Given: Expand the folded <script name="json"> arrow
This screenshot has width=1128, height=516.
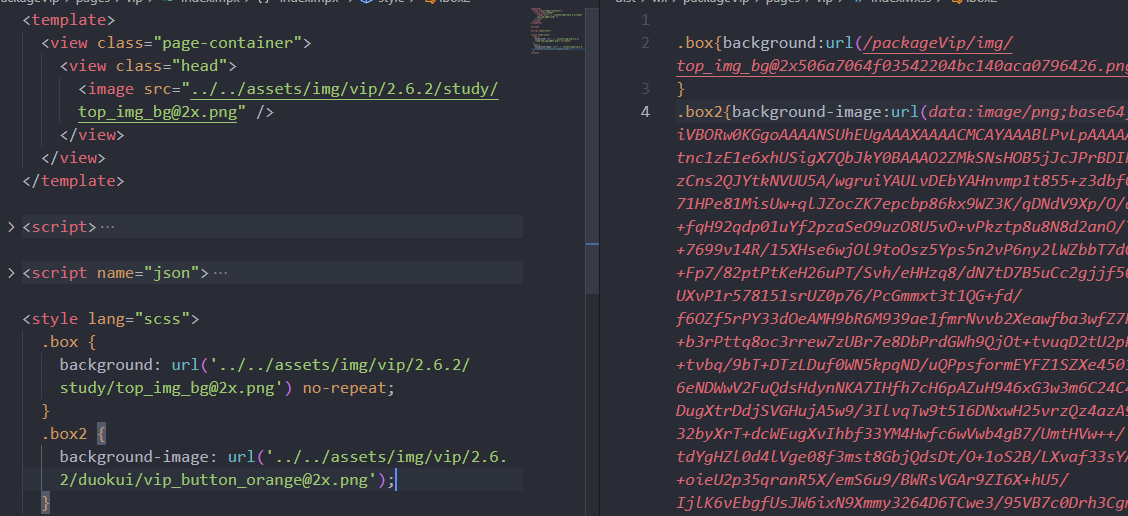Looking at the screenshot, I should pos(11,273).
